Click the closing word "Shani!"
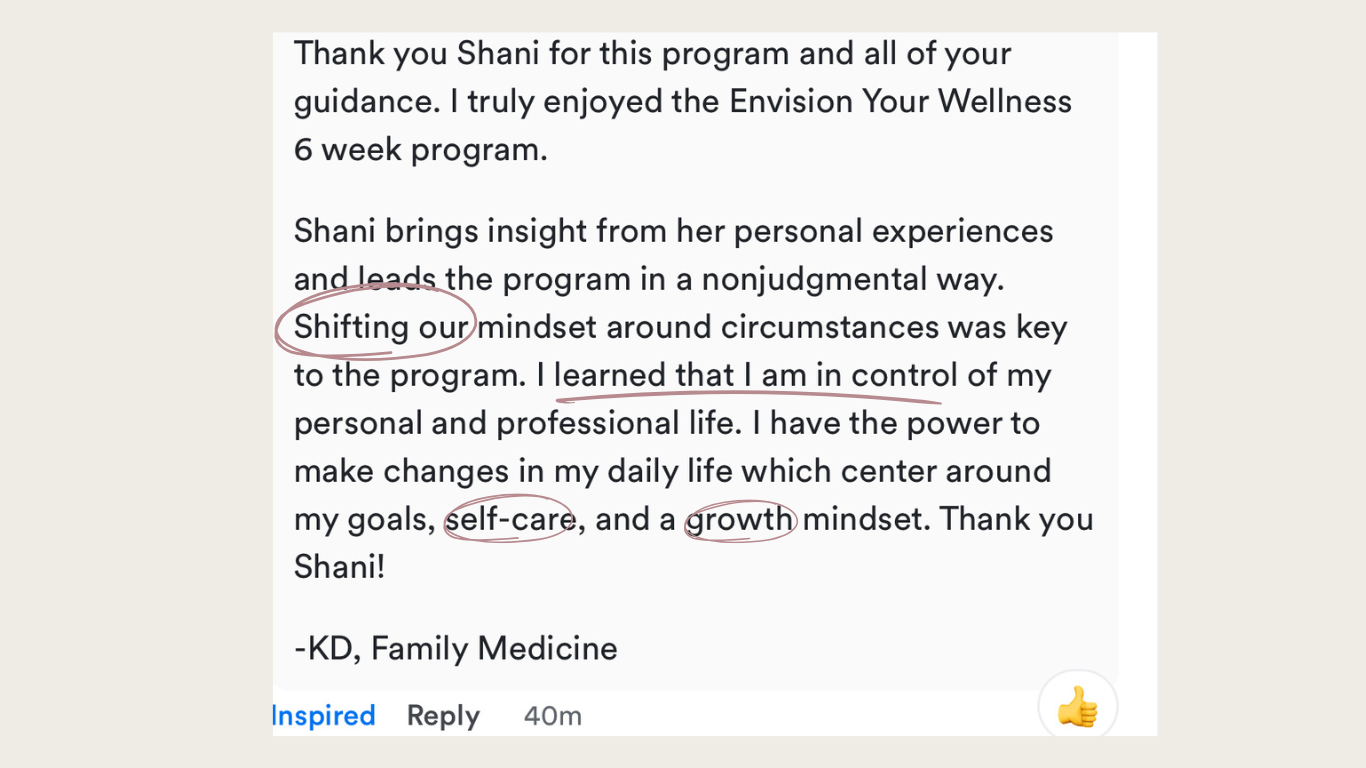The height and width of the screenshot is (768, 1366). pyautogui.click(x=340, y=568)
